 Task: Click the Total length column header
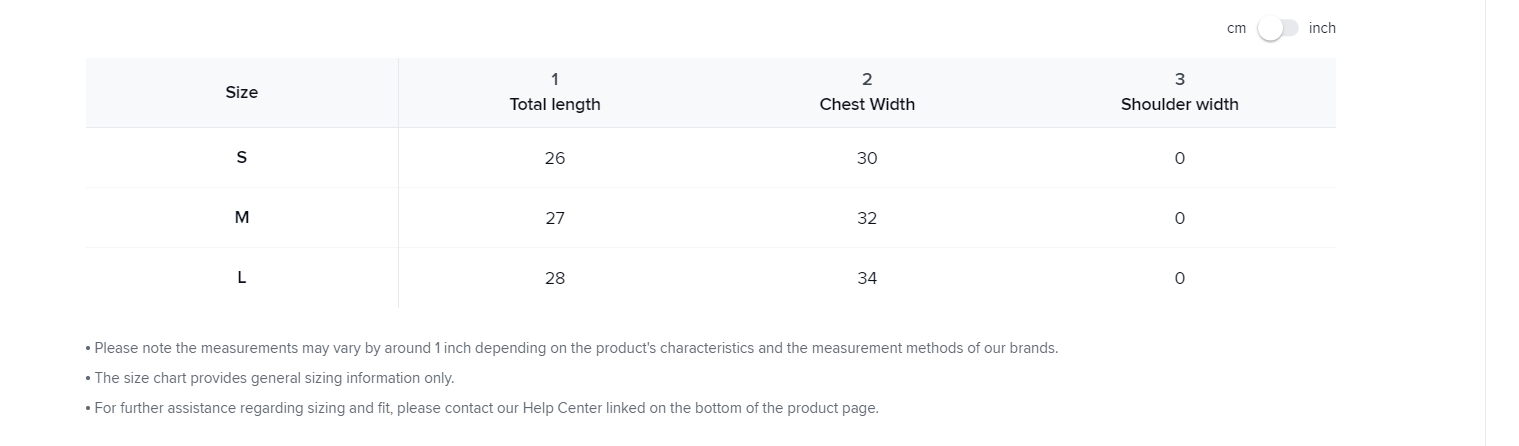(x=555, y=104)
